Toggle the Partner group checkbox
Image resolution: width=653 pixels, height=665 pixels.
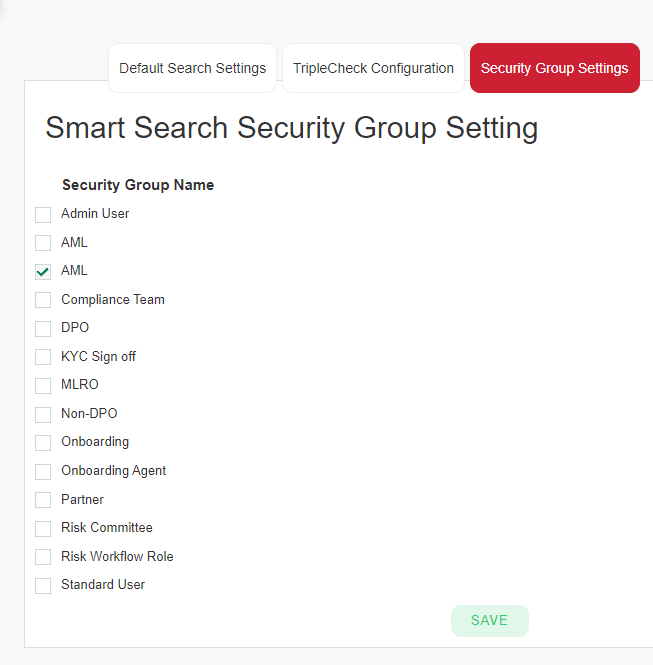43,500
